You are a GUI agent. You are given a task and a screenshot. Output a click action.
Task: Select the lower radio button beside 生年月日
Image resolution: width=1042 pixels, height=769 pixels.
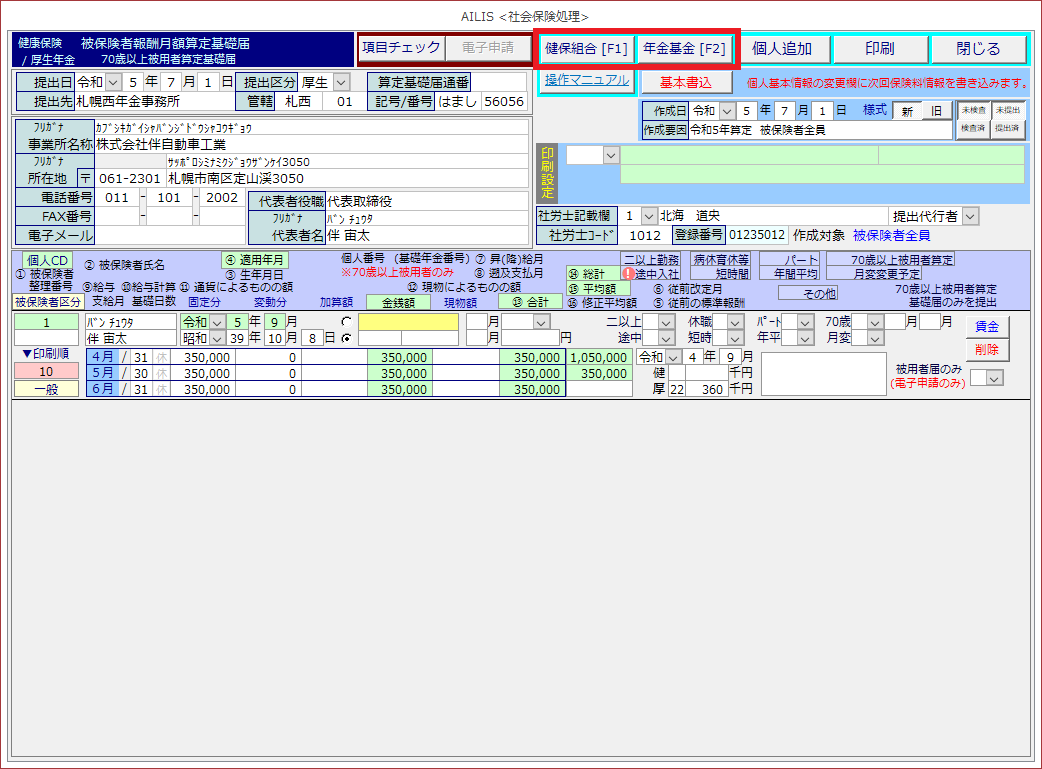pos(346,338)
